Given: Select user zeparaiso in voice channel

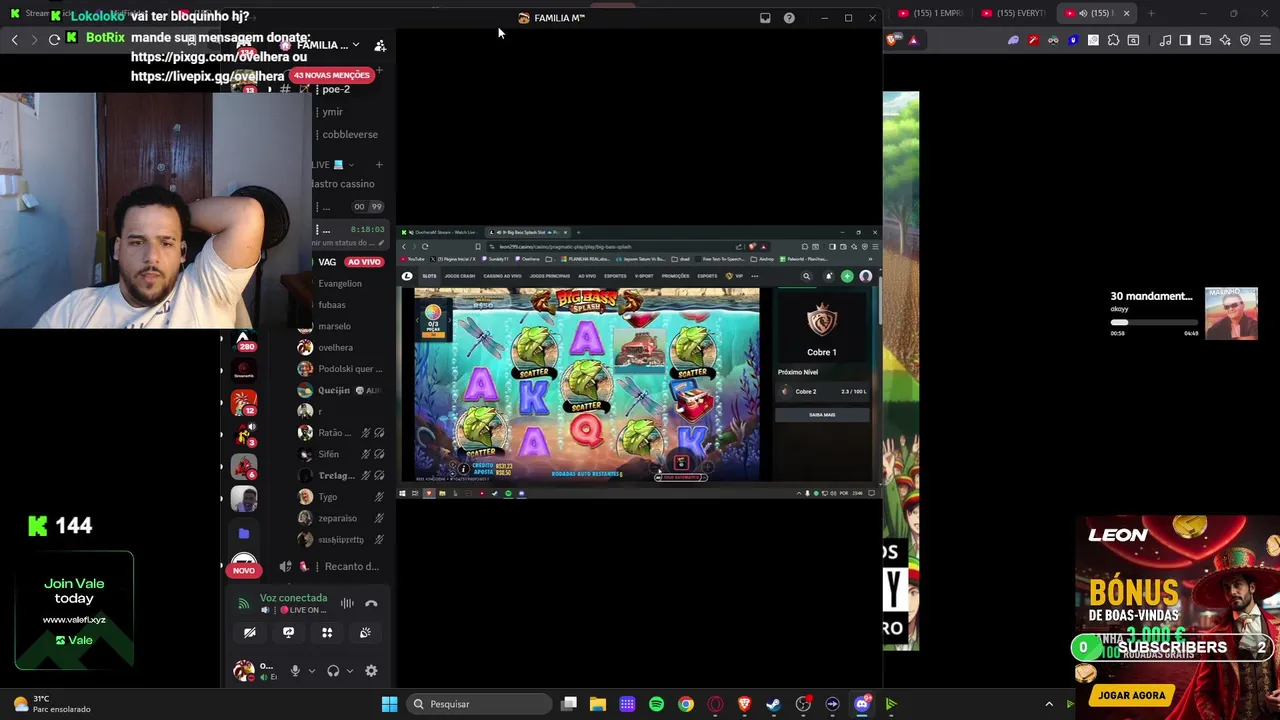Looking at the screenshot, I should (337, 518).
